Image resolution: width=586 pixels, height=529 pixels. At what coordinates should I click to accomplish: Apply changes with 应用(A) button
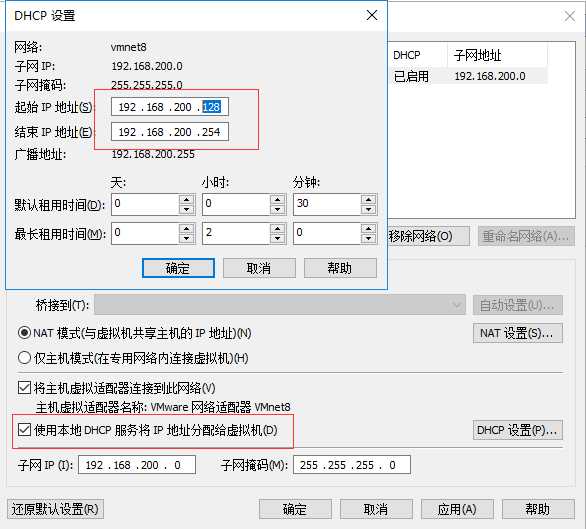pyautogui.click(x=457, y=509)
